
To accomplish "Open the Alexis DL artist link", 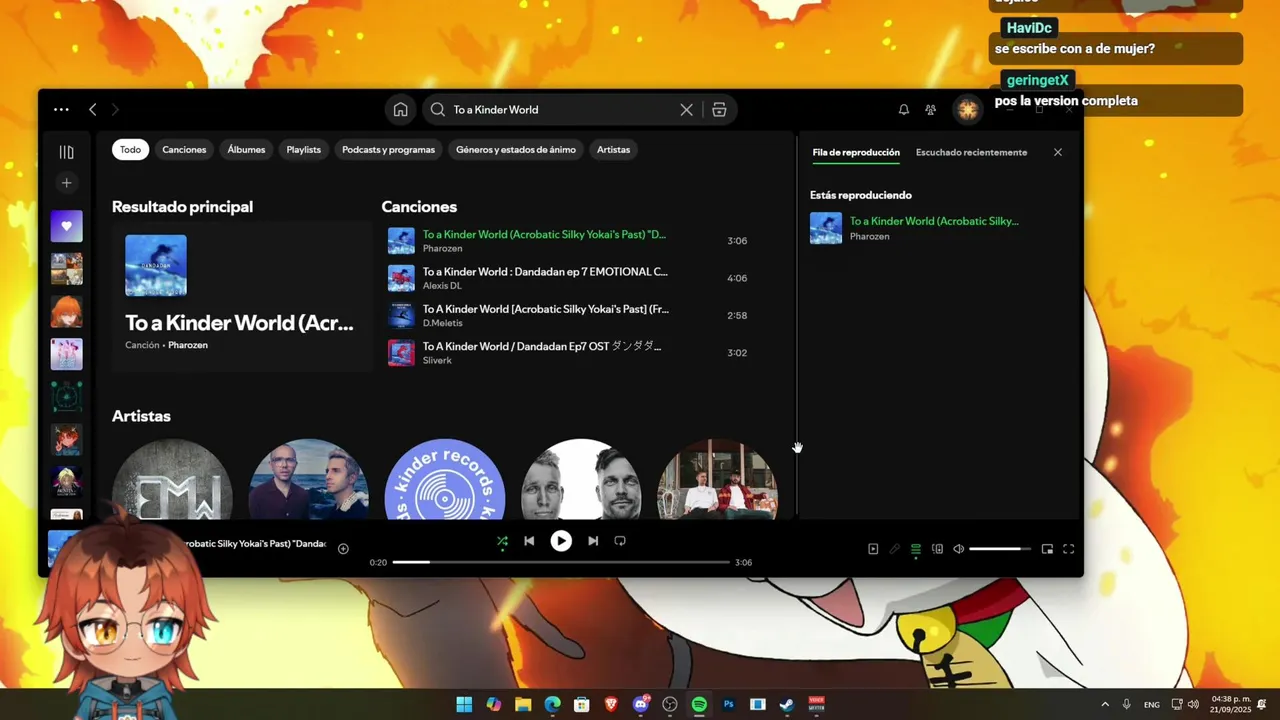I will click(x=442, y=286).
